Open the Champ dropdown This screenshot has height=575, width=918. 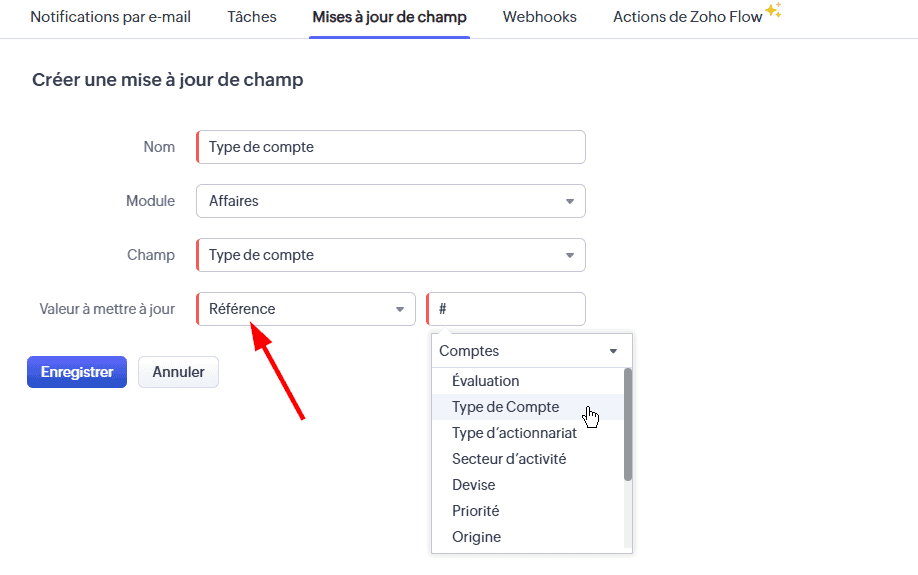click(391, 255)
